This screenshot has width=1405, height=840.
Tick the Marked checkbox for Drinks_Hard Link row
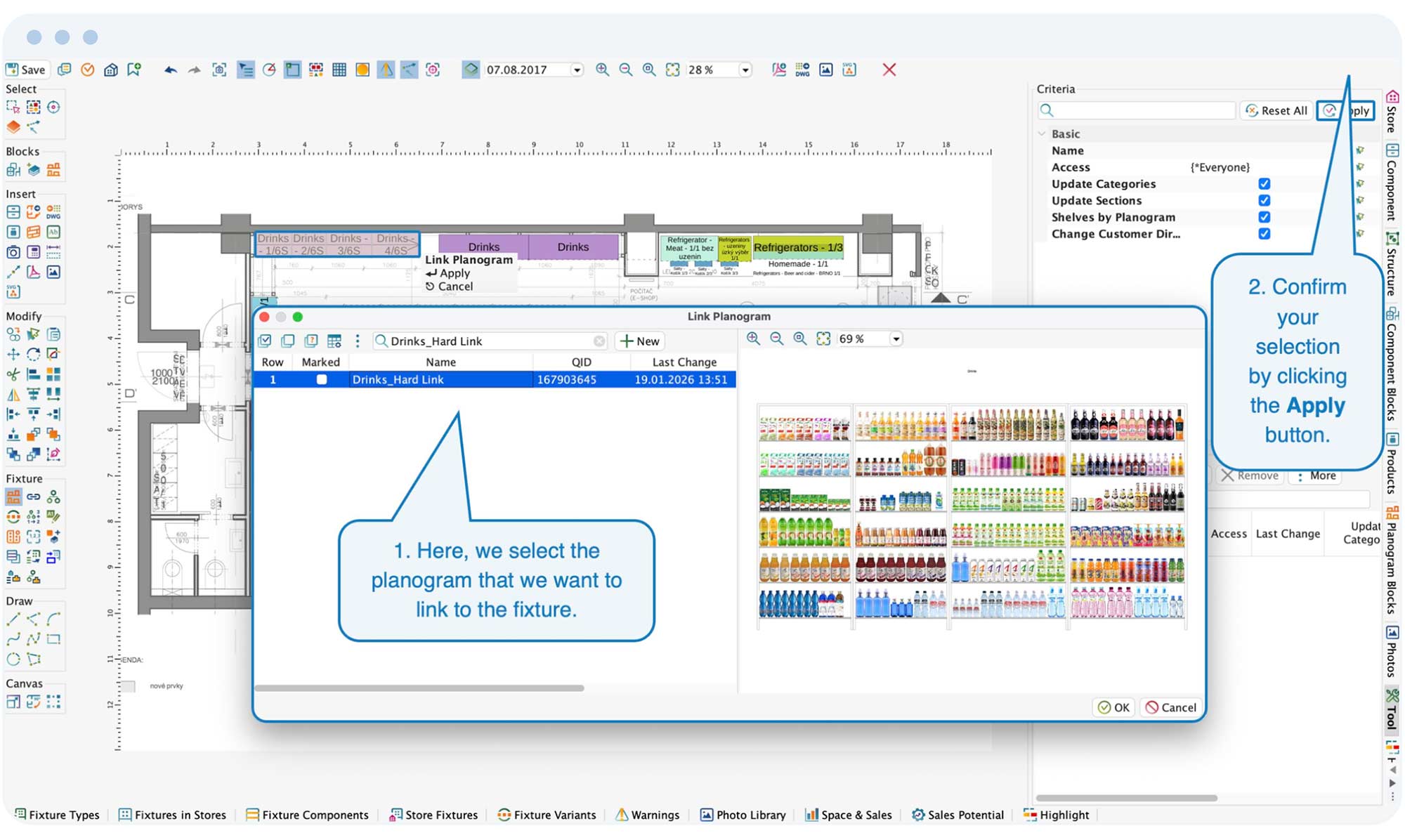[x=322, y=380]
